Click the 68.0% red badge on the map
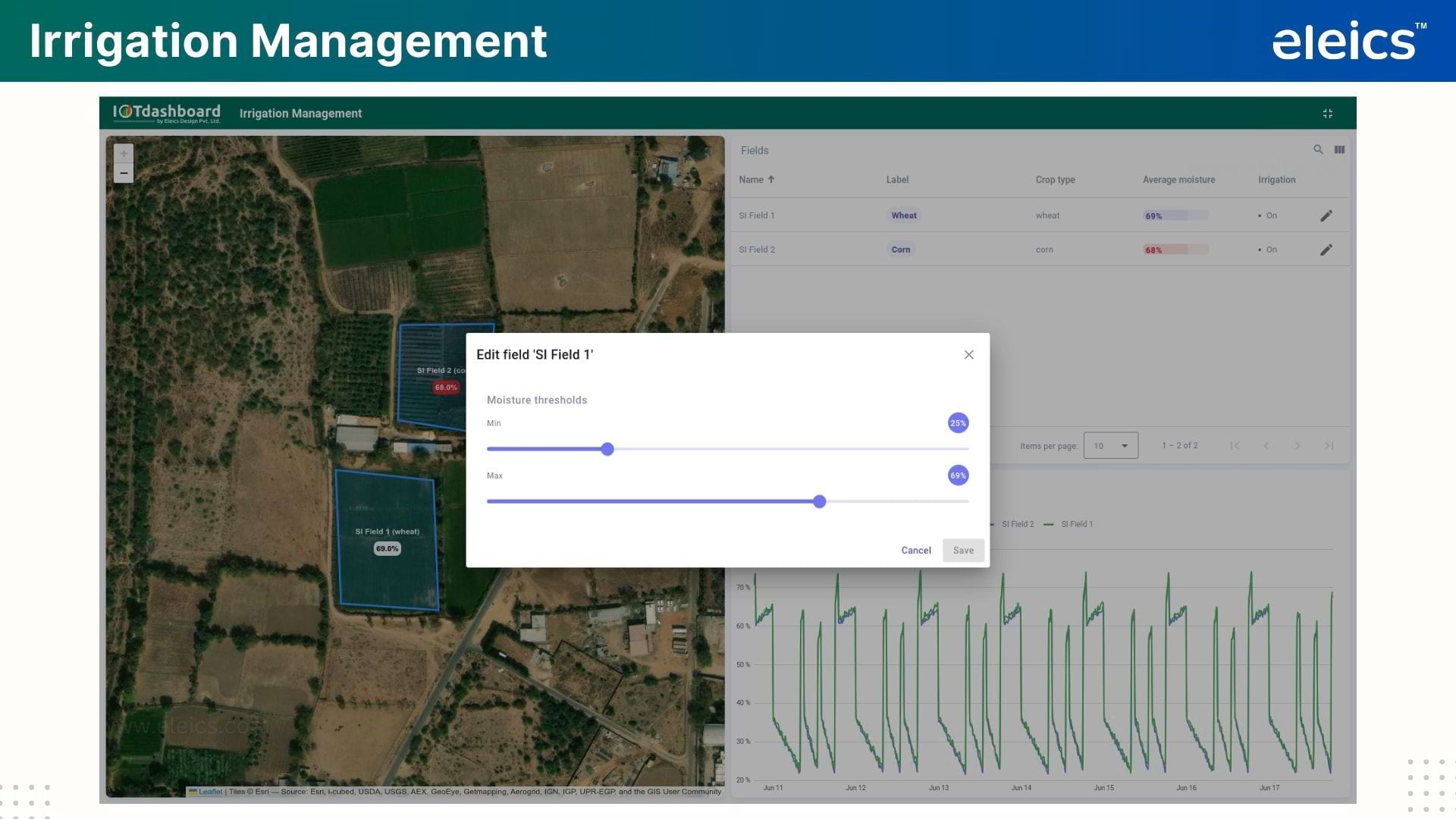Viewport: 1456px width, 819px height. (x=446, y=388)
